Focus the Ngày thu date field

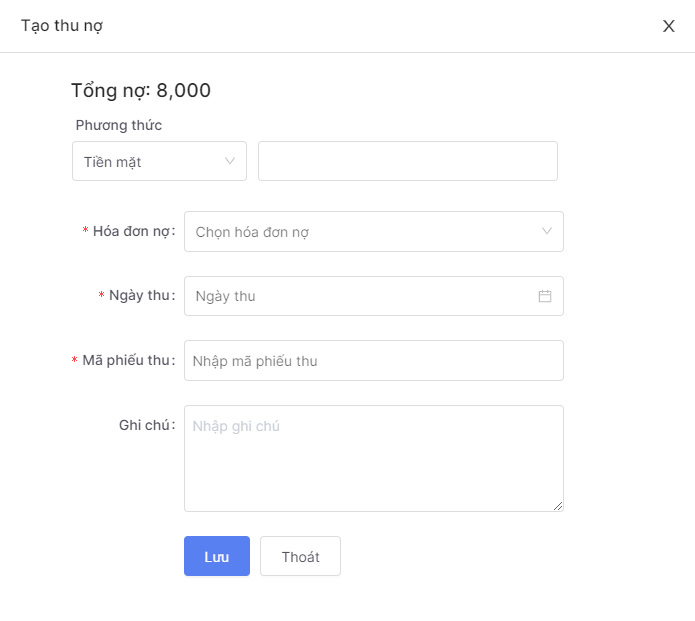click(360, 296)
